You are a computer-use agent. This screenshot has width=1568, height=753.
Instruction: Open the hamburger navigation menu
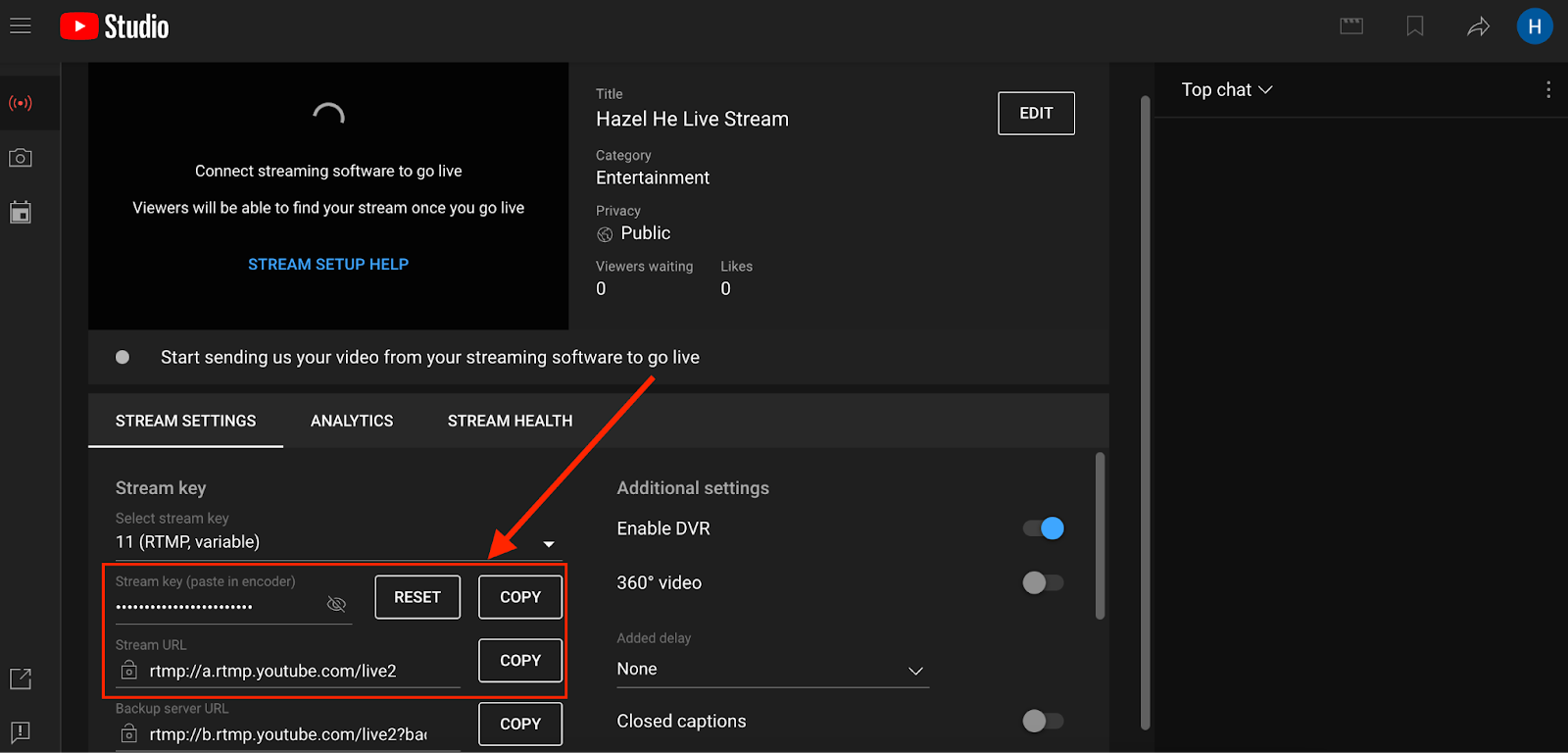click(21, 26)
